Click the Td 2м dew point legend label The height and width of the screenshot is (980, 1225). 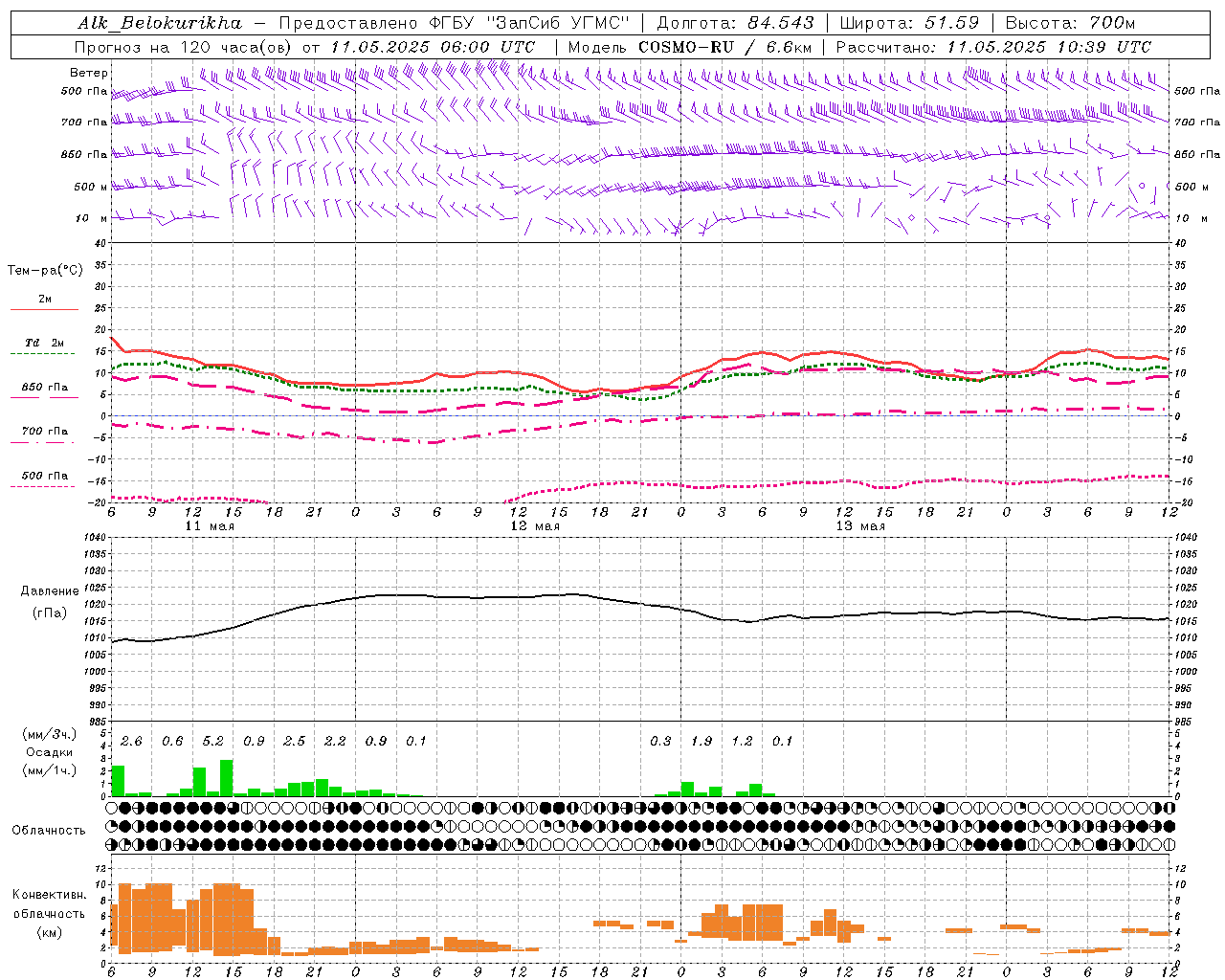(45, 343)
